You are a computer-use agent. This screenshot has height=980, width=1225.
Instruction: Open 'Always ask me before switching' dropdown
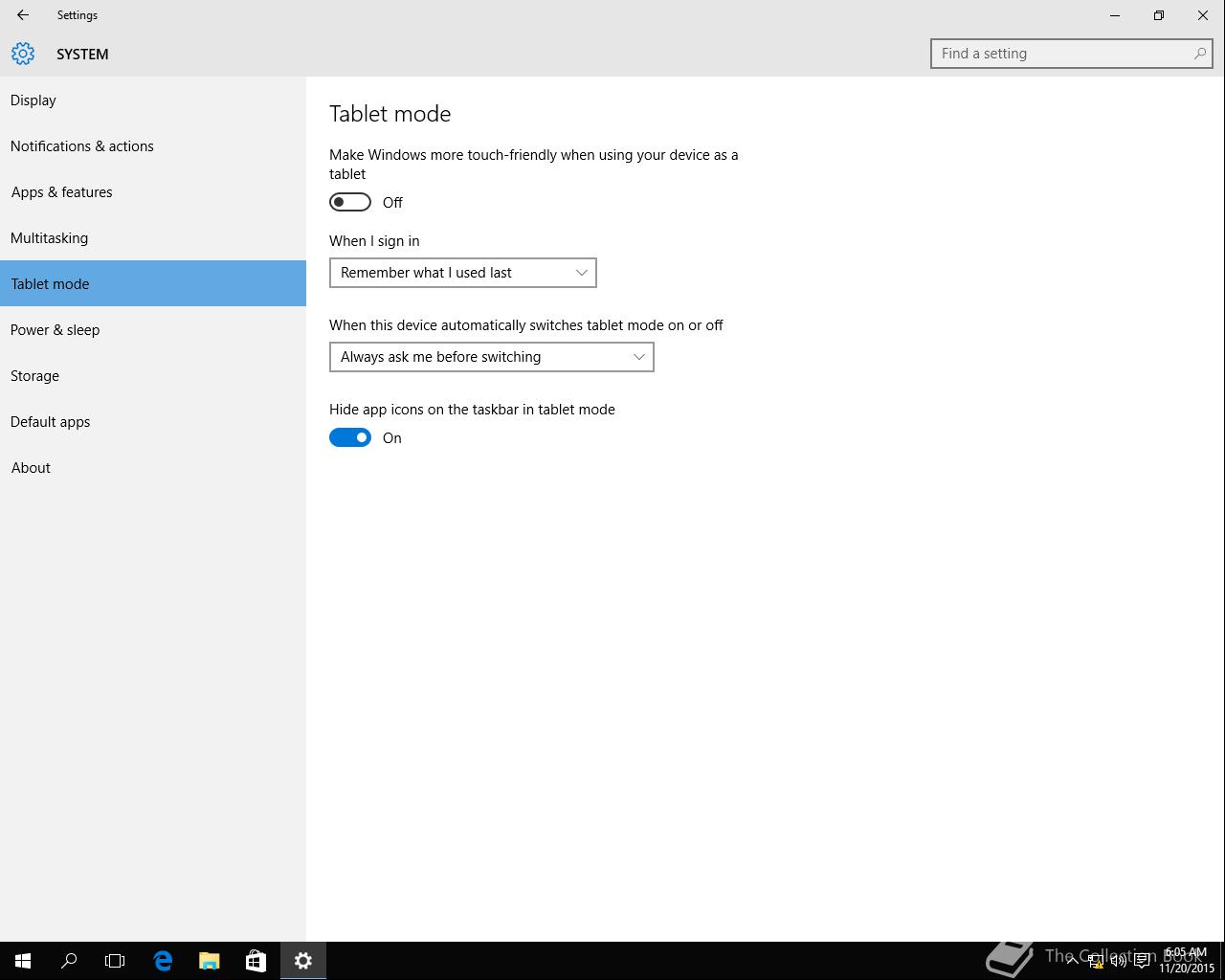[492, 357]
